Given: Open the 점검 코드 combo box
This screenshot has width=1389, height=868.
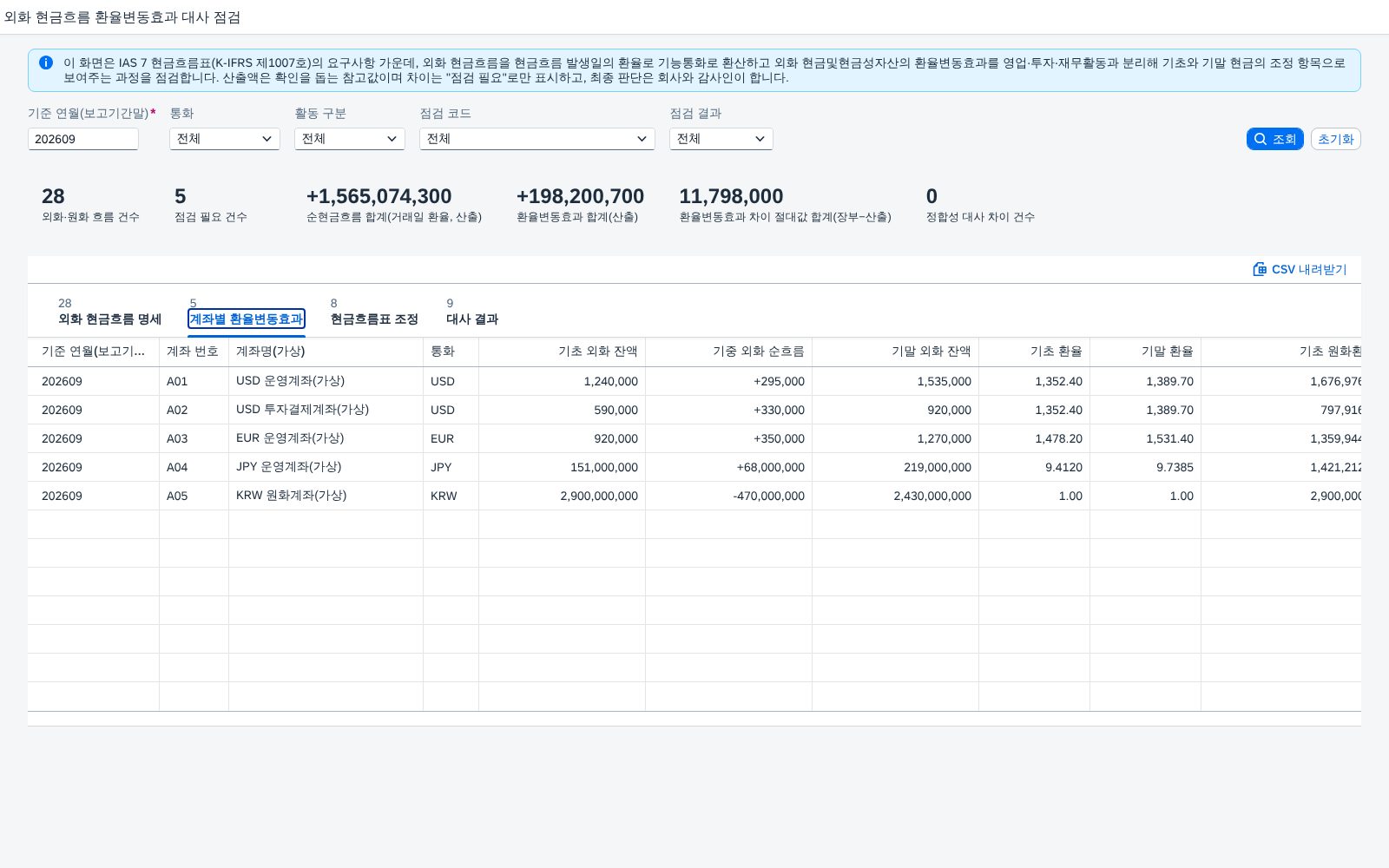Looking at the screenshot, I should pos(537,139).
